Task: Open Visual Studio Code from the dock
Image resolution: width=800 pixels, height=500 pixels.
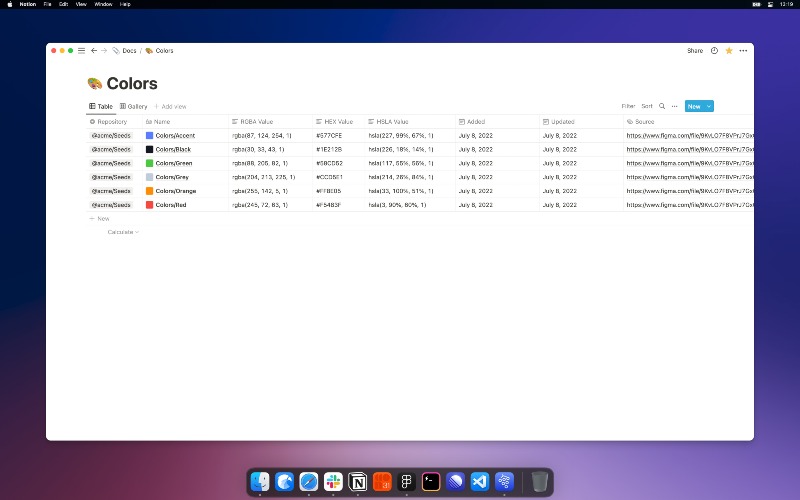Action: (480, 481)
